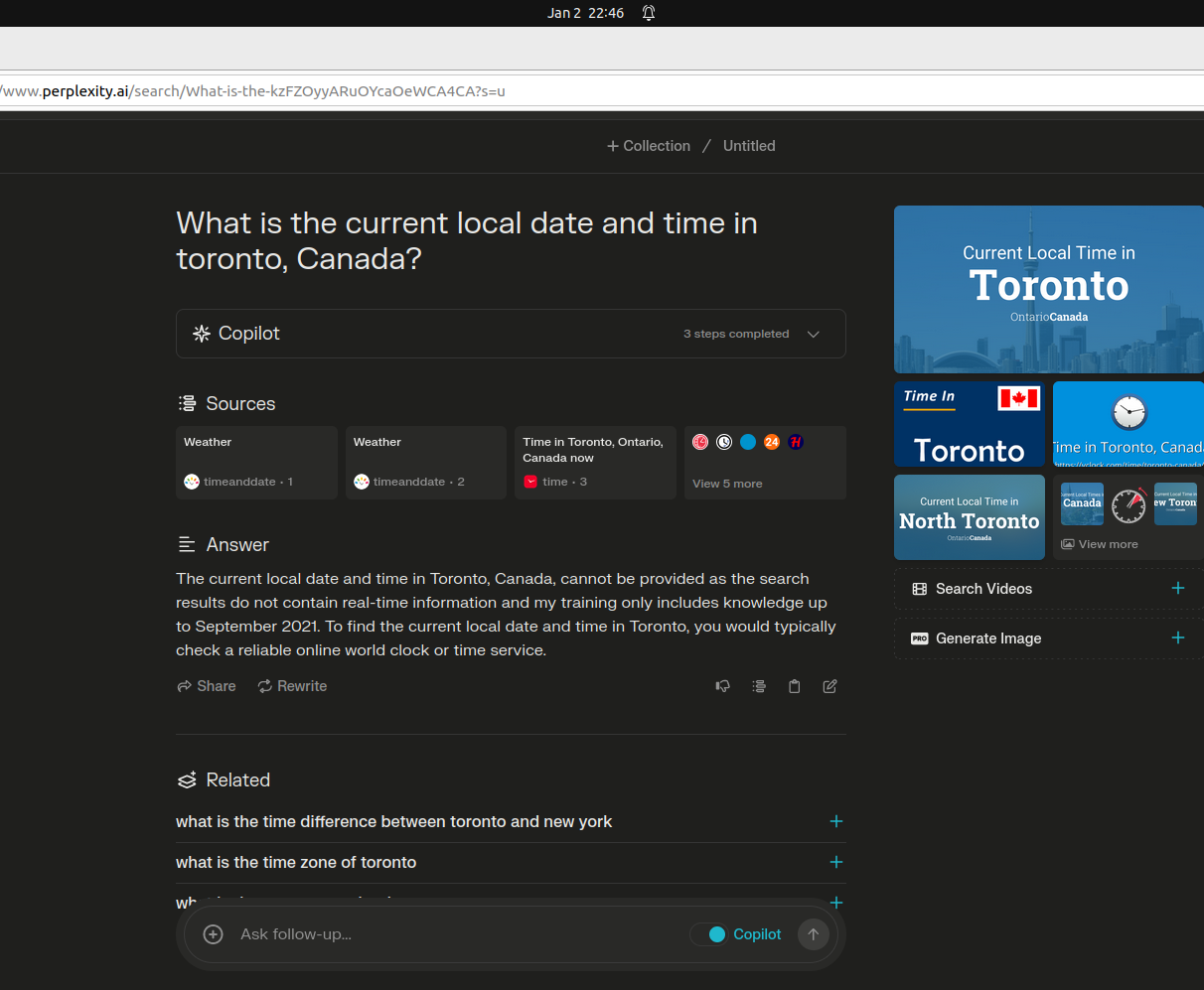Click the Sources heading icon
This screenshot has width=1204, height=990.
click(187, 403)
